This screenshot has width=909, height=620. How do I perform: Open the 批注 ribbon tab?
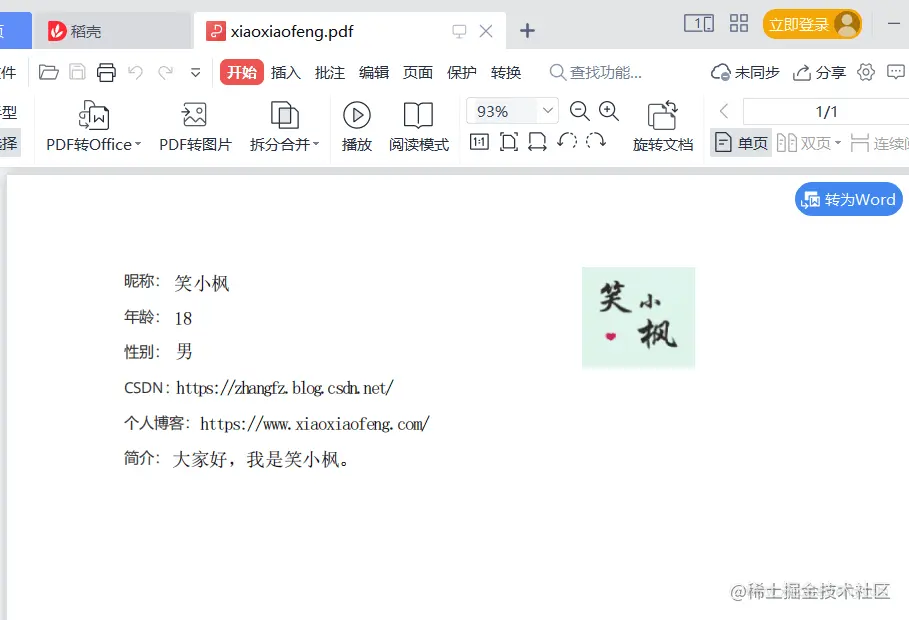[330, 72]
